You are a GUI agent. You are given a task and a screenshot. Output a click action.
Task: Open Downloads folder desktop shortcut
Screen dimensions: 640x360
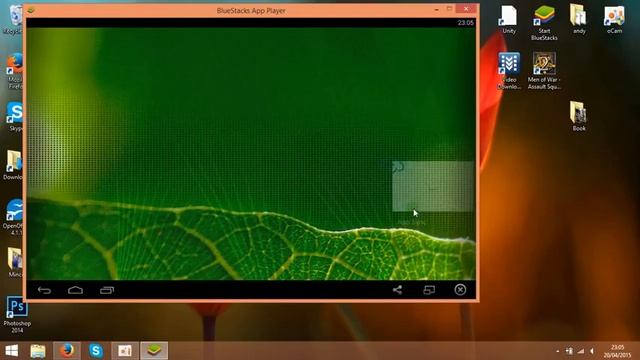pyautogui.click(x=13, y=165)
